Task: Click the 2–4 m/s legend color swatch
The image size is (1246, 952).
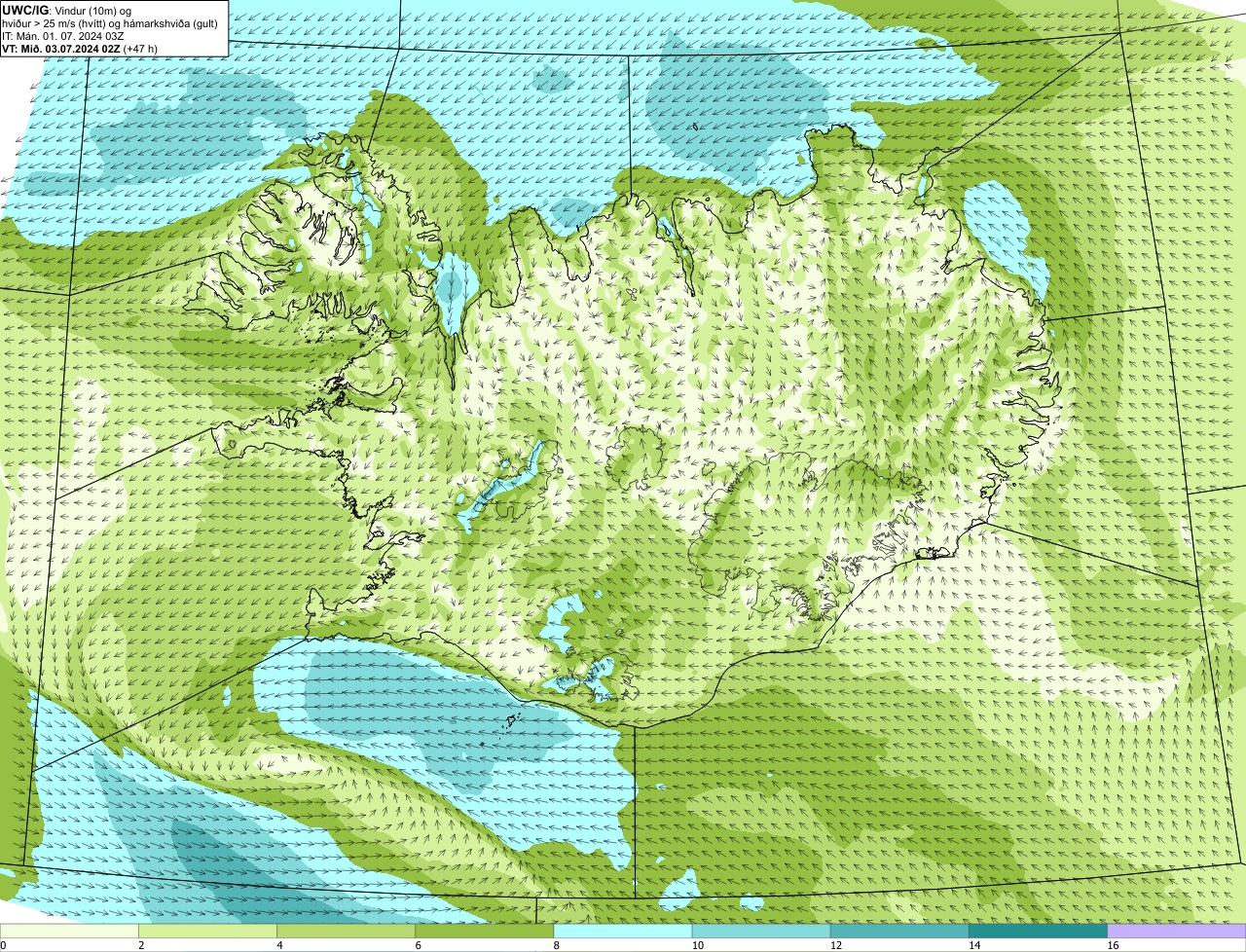Action: pos(208,931)
